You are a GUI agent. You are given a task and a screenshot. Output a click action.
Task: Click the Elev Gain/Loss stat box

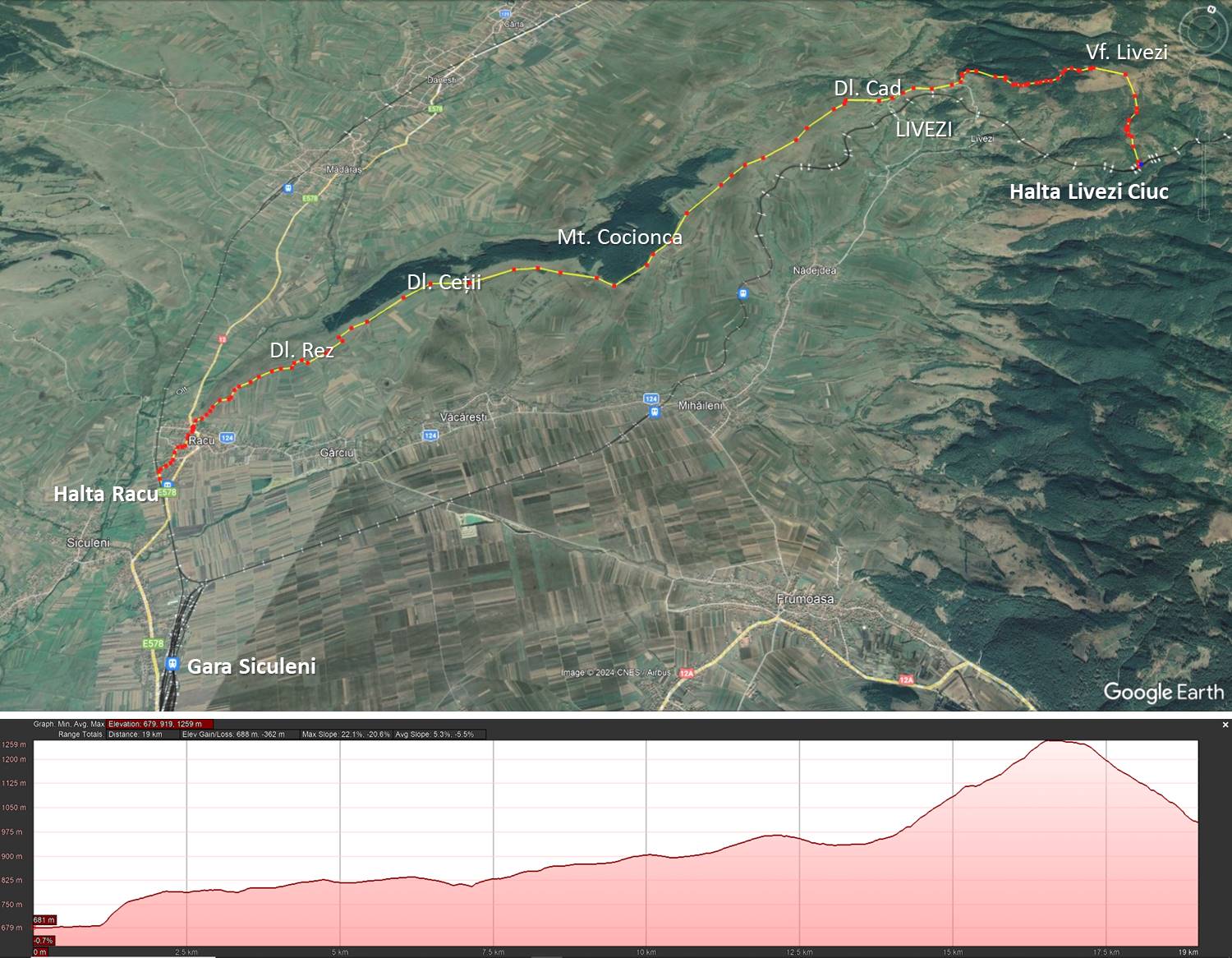pos(233,734)
